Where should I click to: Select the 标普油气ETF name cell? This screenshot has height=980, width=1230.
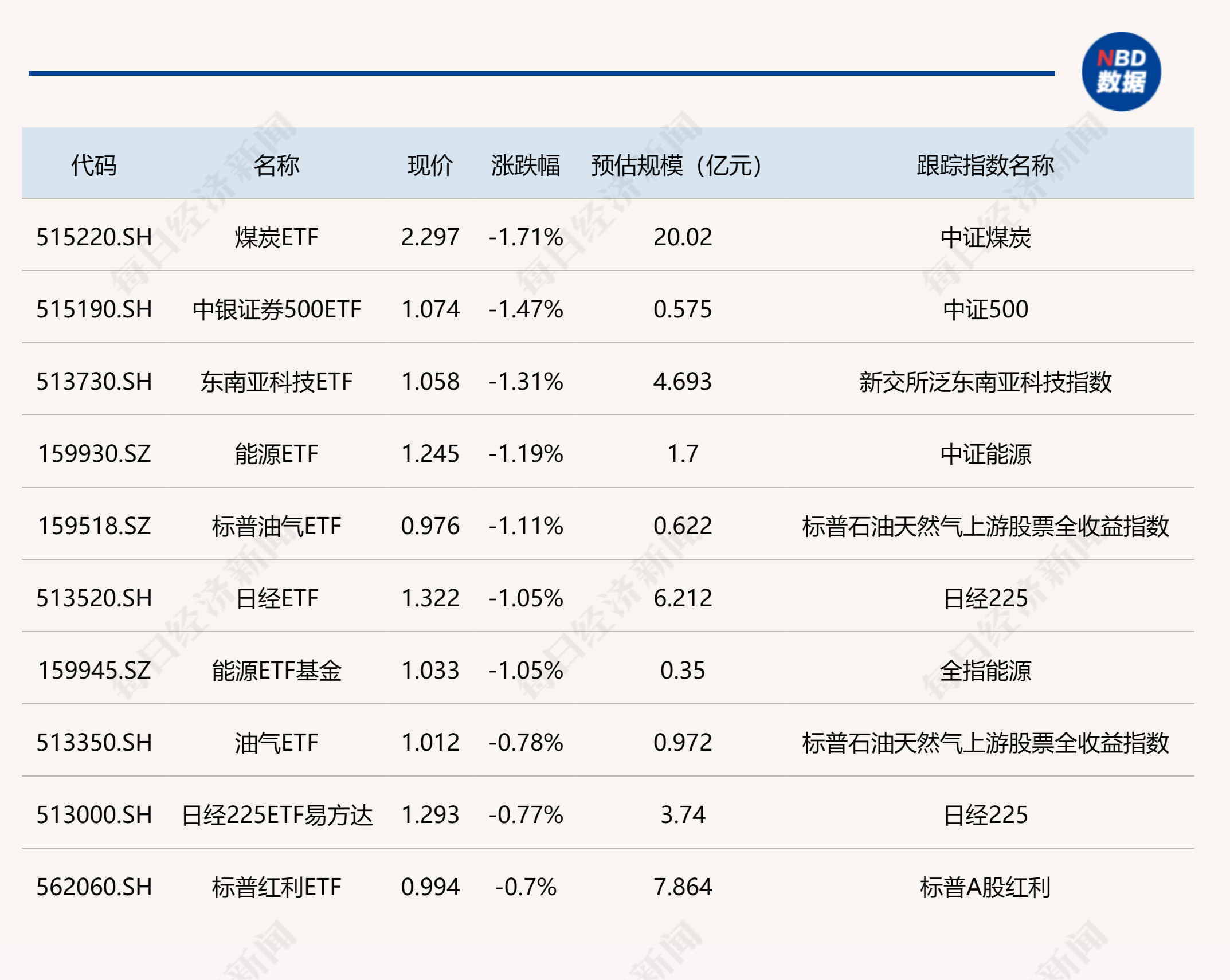tap(276, 526)
